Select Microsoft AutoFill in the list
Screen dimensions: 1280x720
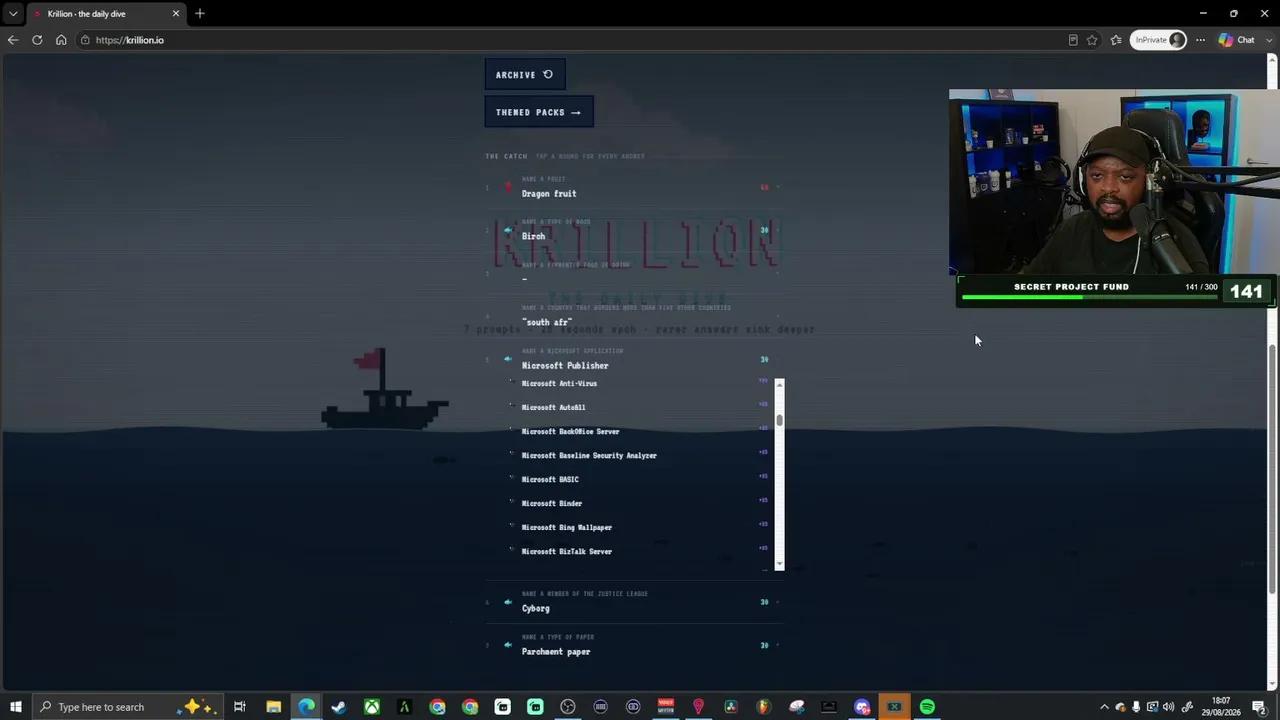coord(553,408)
